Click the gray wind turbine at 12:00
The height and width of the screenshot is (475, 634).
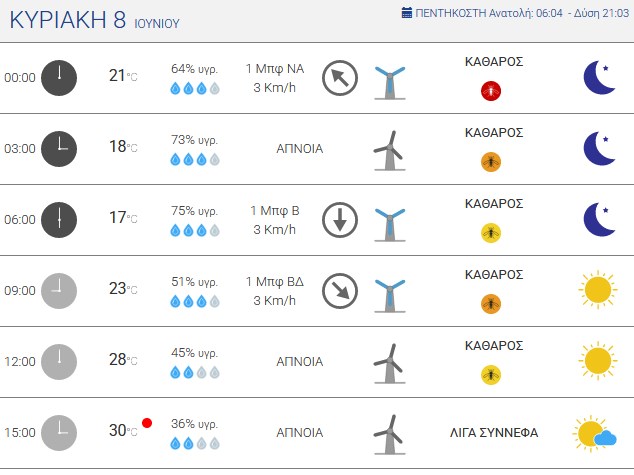pyautogui.click(x=389, y=363)
